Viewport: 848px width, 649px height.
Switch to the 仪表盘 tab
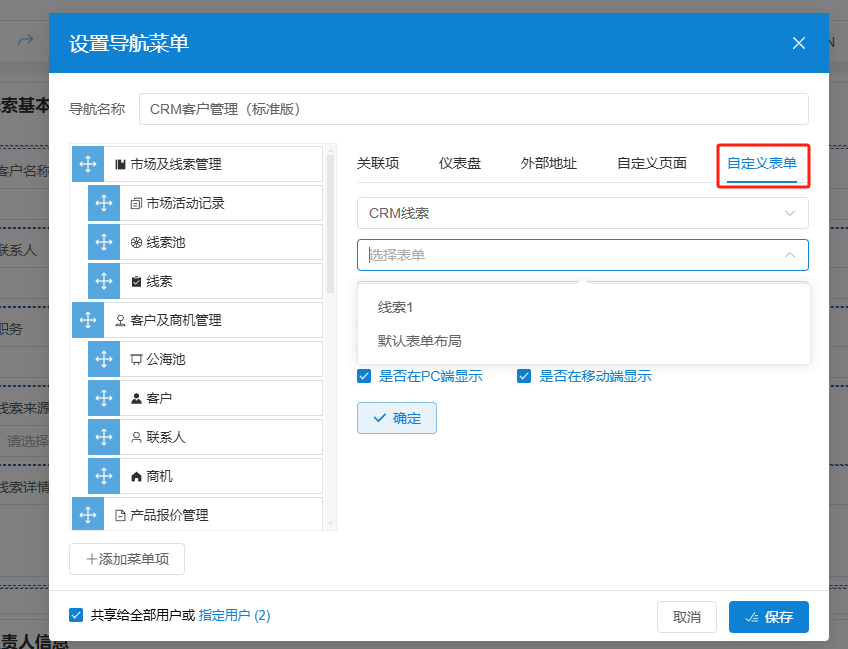coord(459,163)
